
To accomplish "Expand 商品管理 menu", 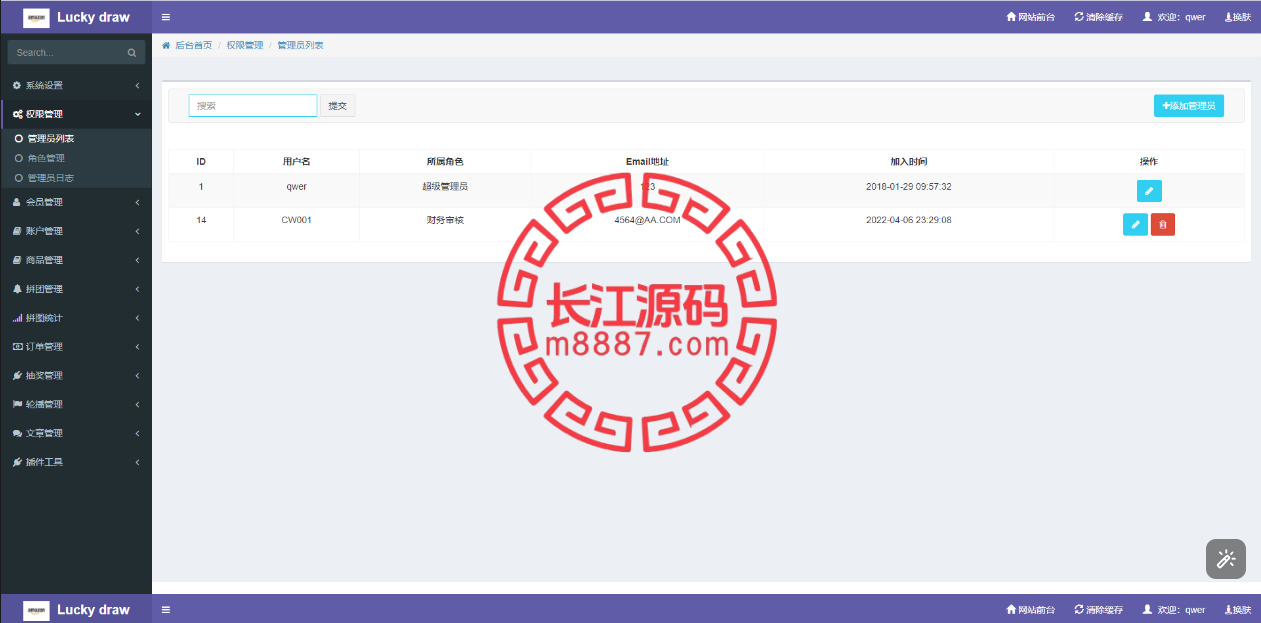I will click(76, 260).
